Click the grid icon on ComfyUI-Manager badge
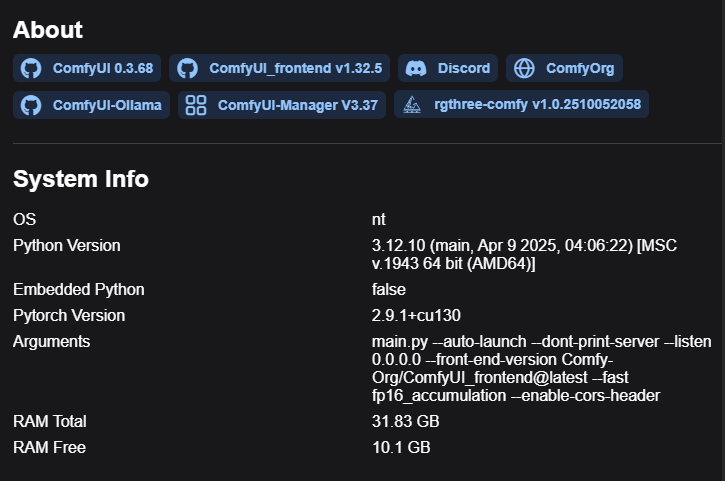The height and width of the screenshot is (481, 725). point(196,105)
